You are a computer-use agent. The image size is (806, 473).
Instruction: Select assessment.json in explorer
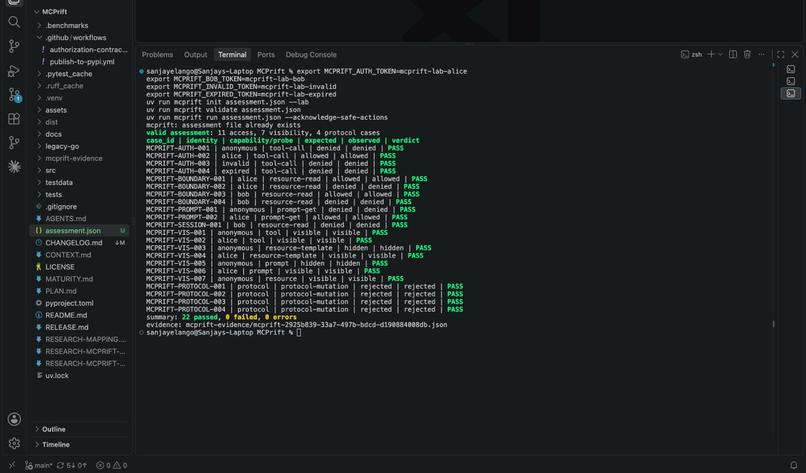click(80, 231)
